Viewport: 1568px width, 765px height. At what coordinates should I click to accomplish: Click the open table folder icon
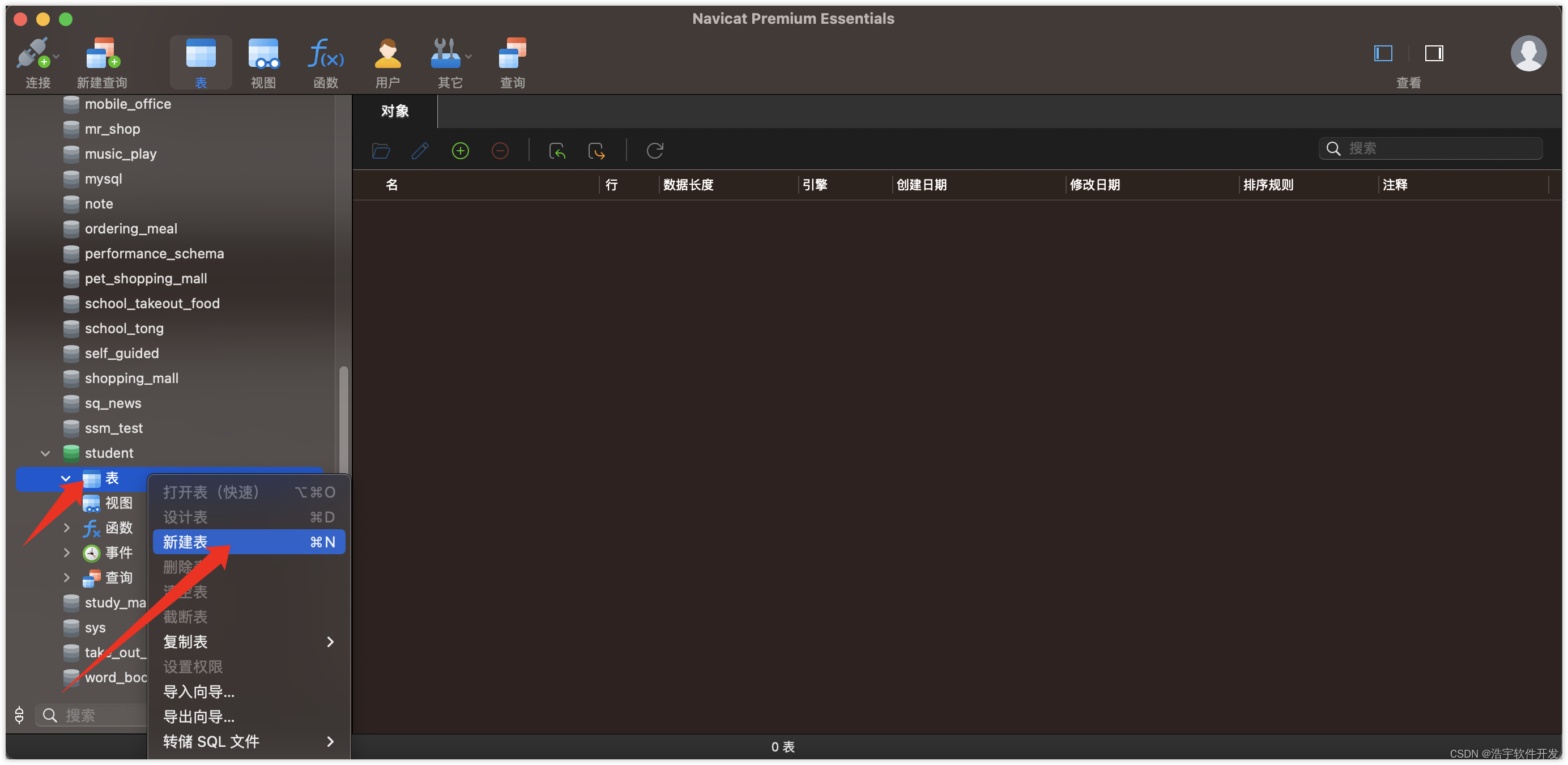pos(381,150)
